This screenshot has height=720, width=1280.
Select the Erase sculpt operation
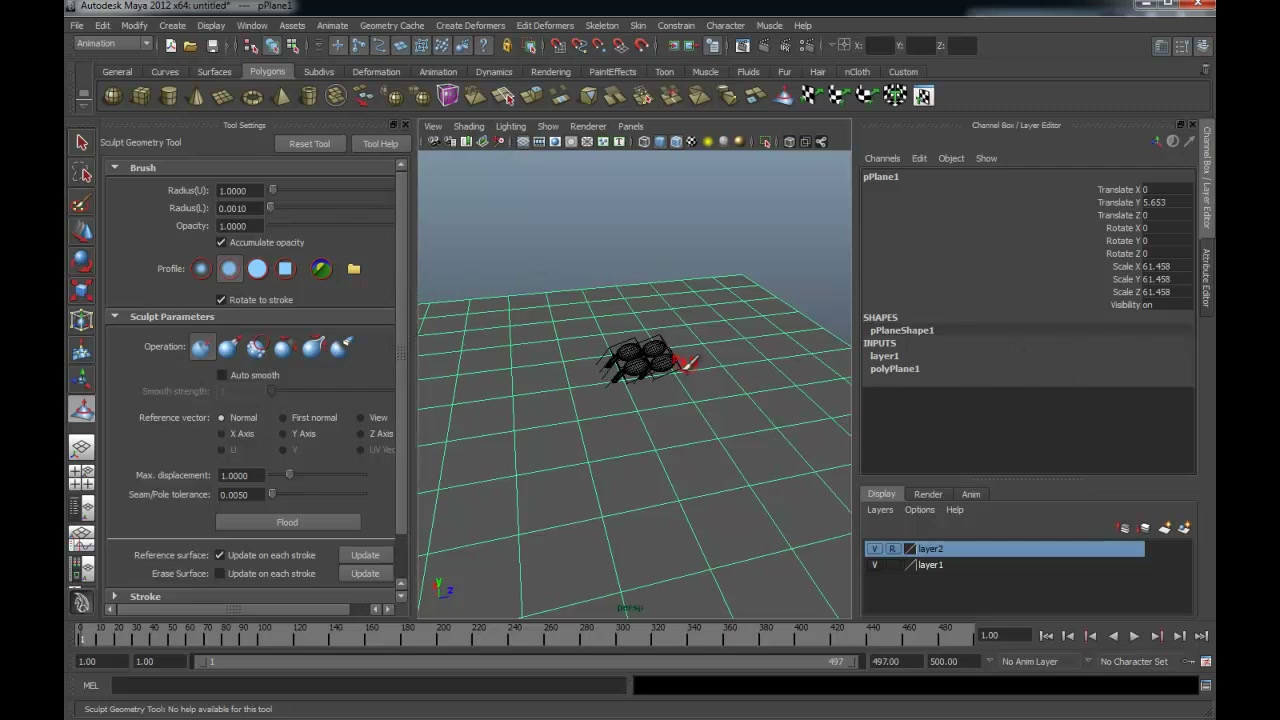(x=341, y=347)
